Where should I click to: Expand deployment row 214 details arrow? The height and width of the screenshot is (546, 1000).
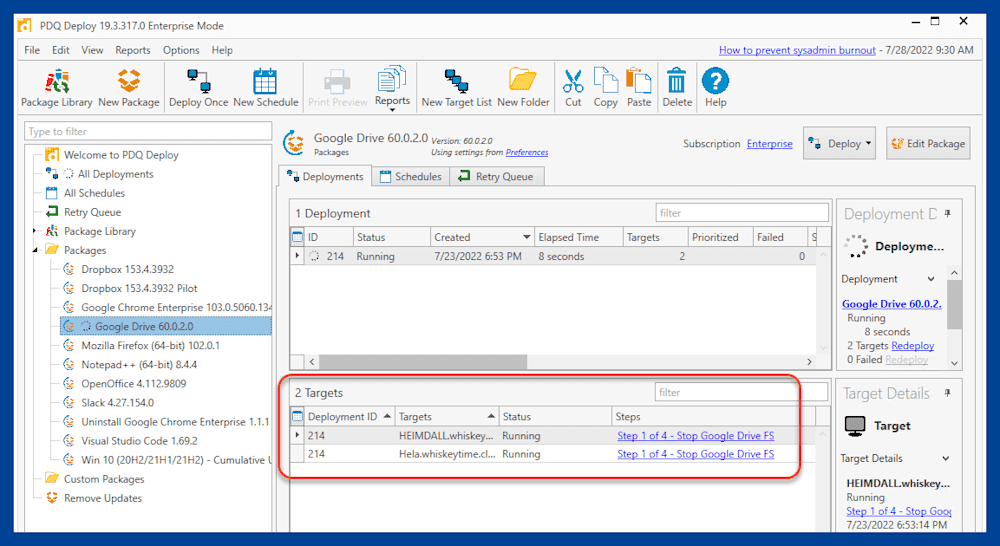click(297, 256)
